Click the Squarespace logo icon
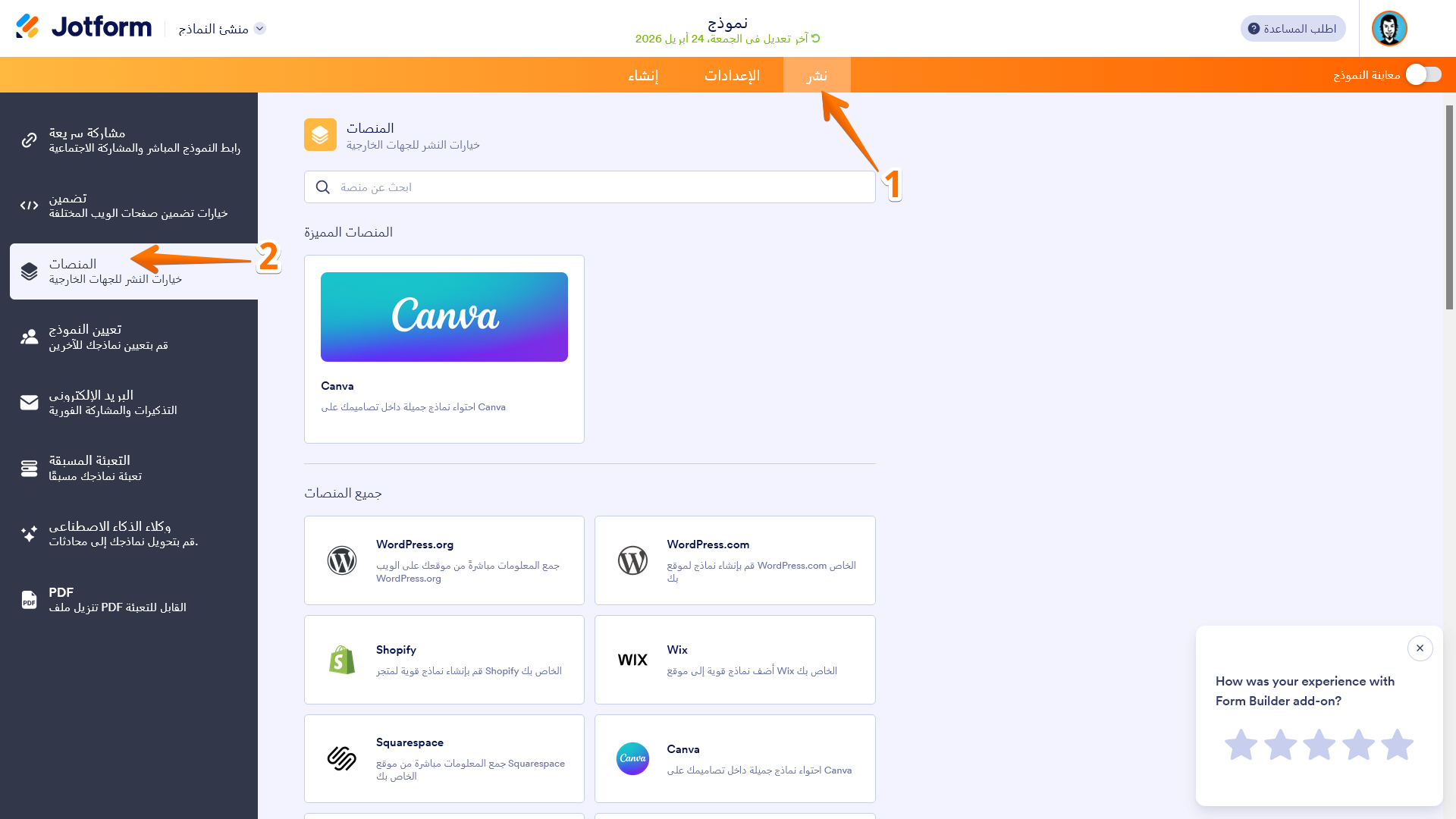The image size is (1456, 819). coord(342,758)
